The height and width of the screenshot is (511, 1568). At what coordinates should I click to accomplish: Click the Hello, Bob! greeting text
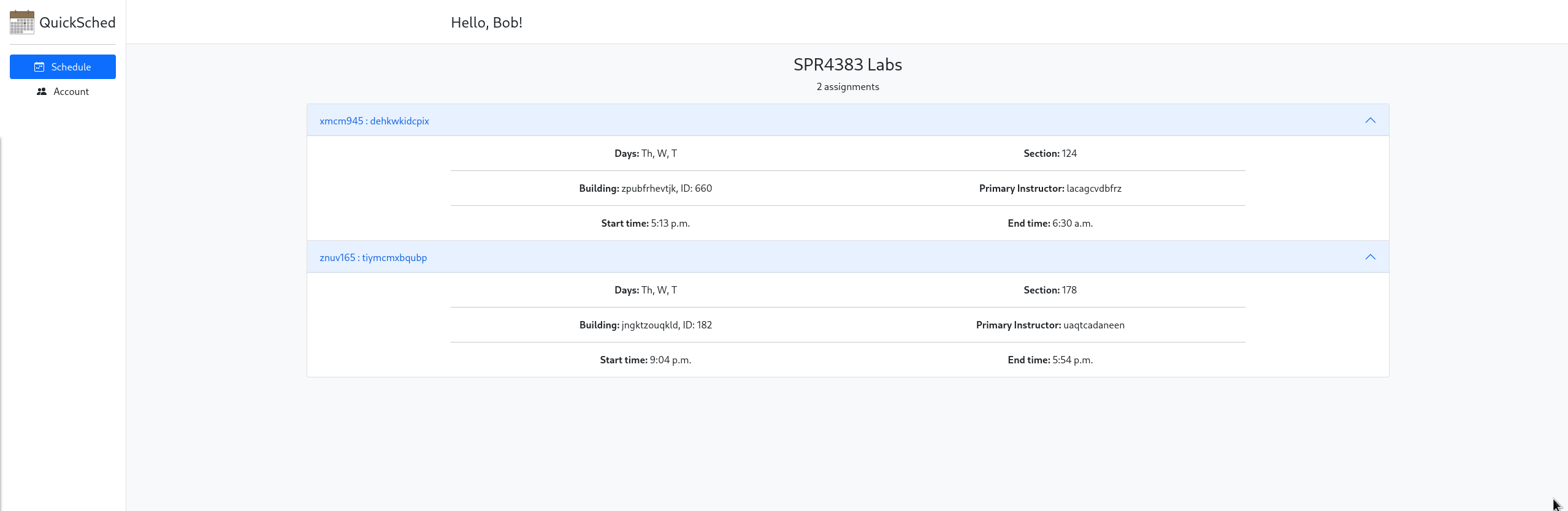click(486, 23)
